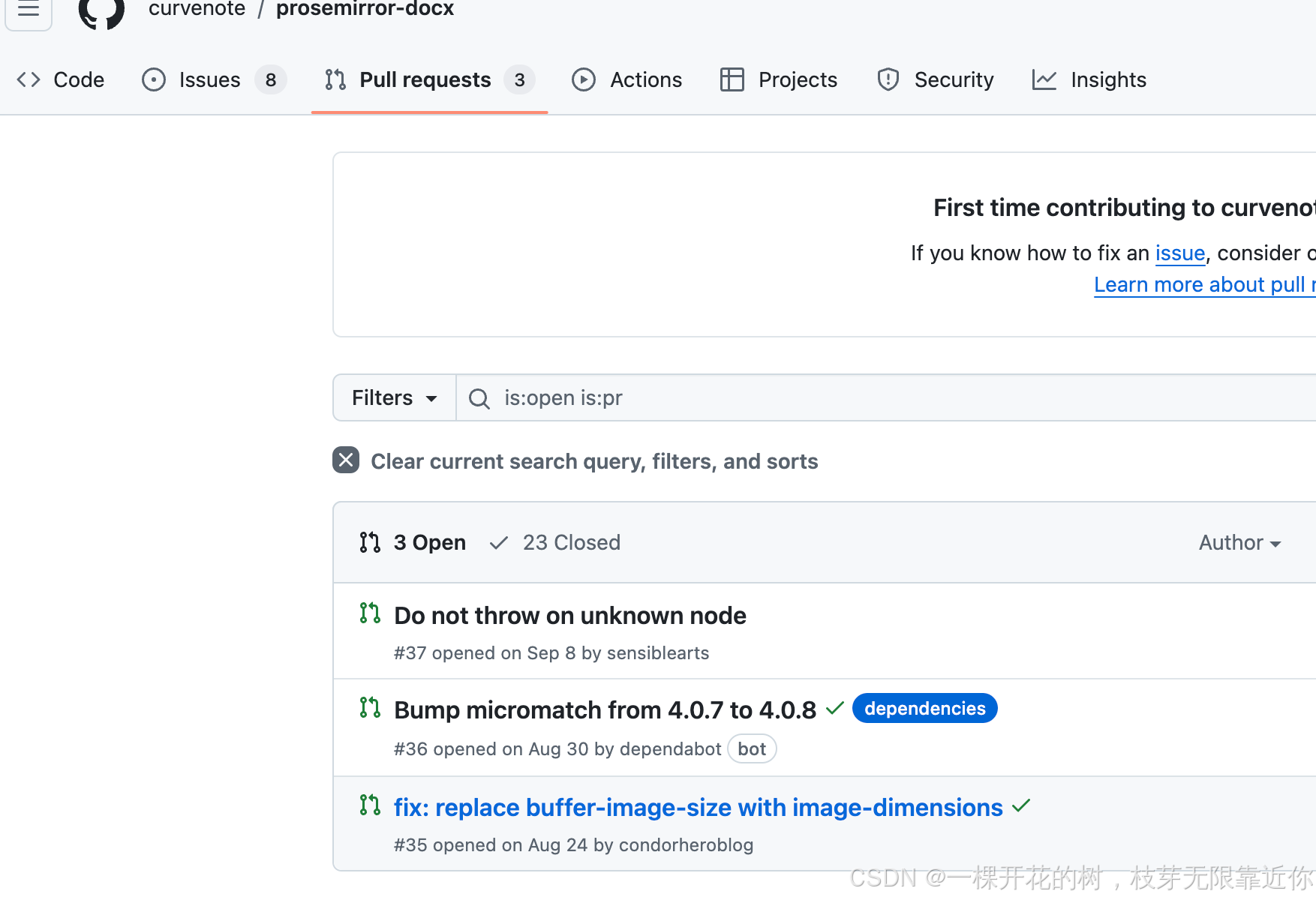Click the green check status on micromatch PR
Image resolution: width=1316 pixels, height=900 pixels.
pos(835,708)
